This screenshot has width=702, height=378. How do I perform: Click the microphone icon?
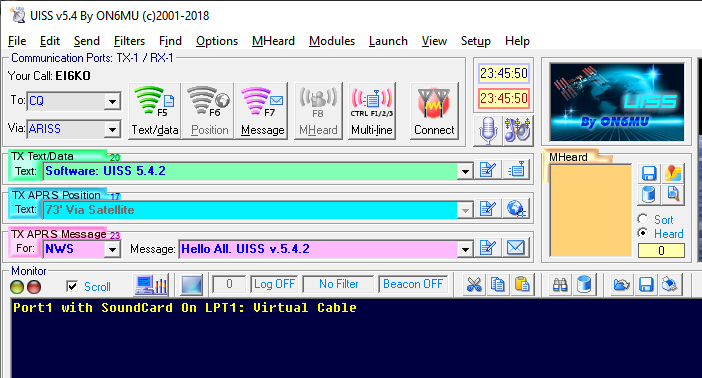click(488, 131)
